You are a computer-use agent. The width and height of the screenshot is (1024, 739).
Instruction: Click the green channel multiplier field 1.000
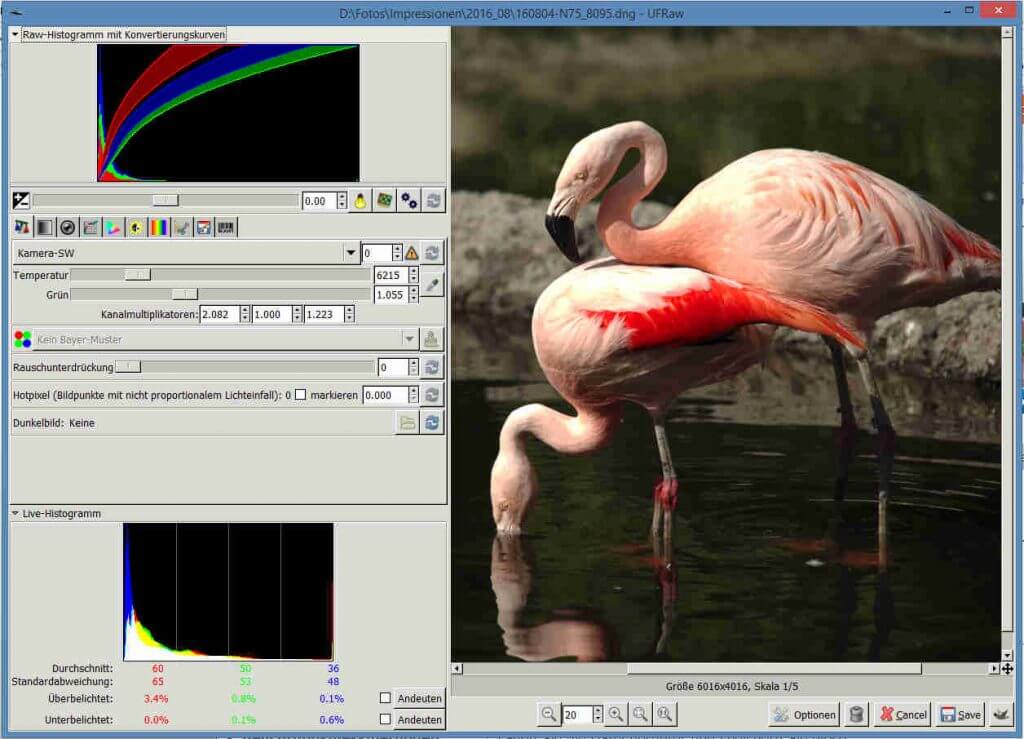pyautogui.click(x=272, y=315)
